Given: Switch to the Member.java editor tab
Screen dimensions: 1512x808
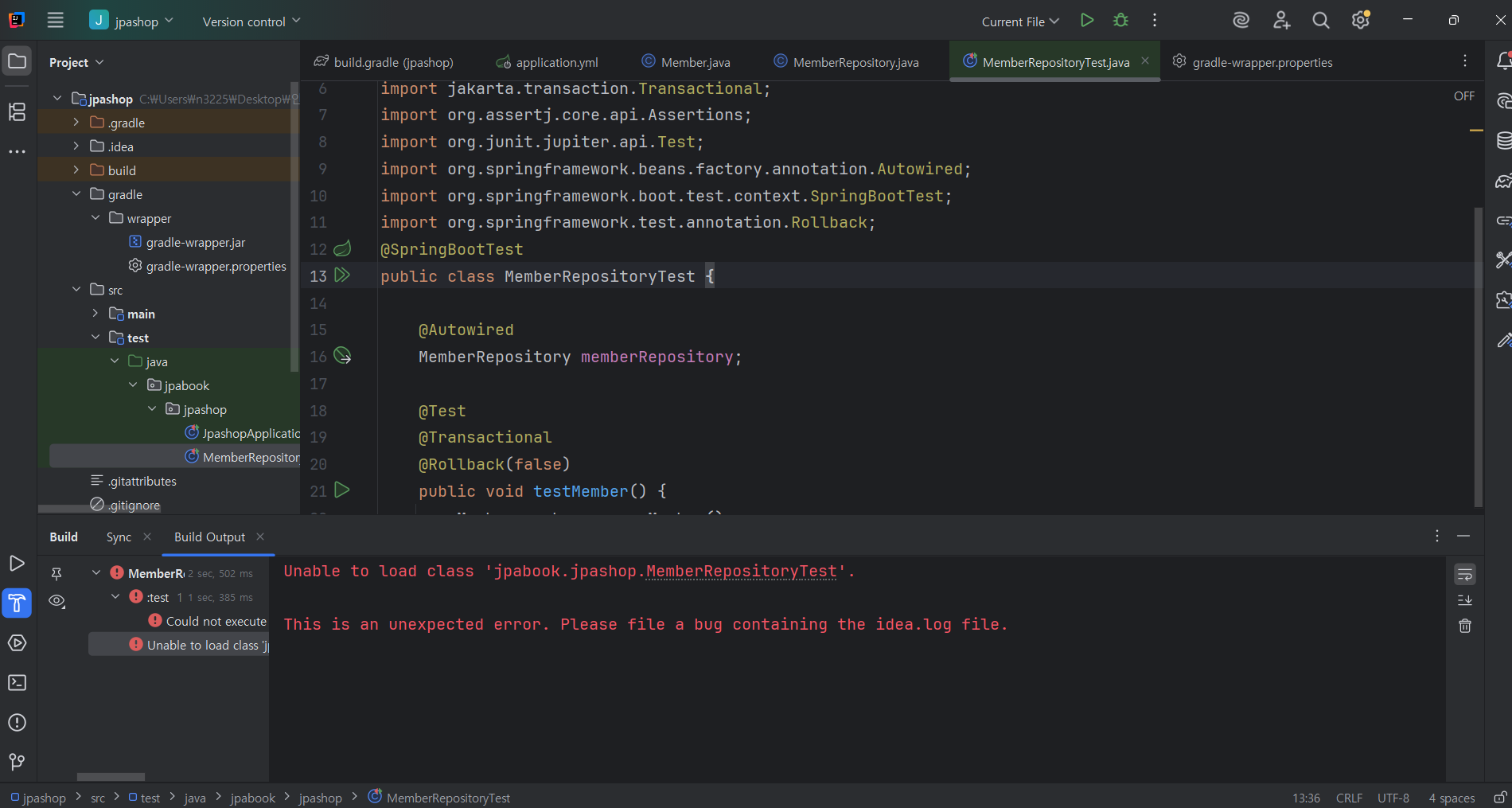Looking at the screenshot, I should tap(695, 62).
